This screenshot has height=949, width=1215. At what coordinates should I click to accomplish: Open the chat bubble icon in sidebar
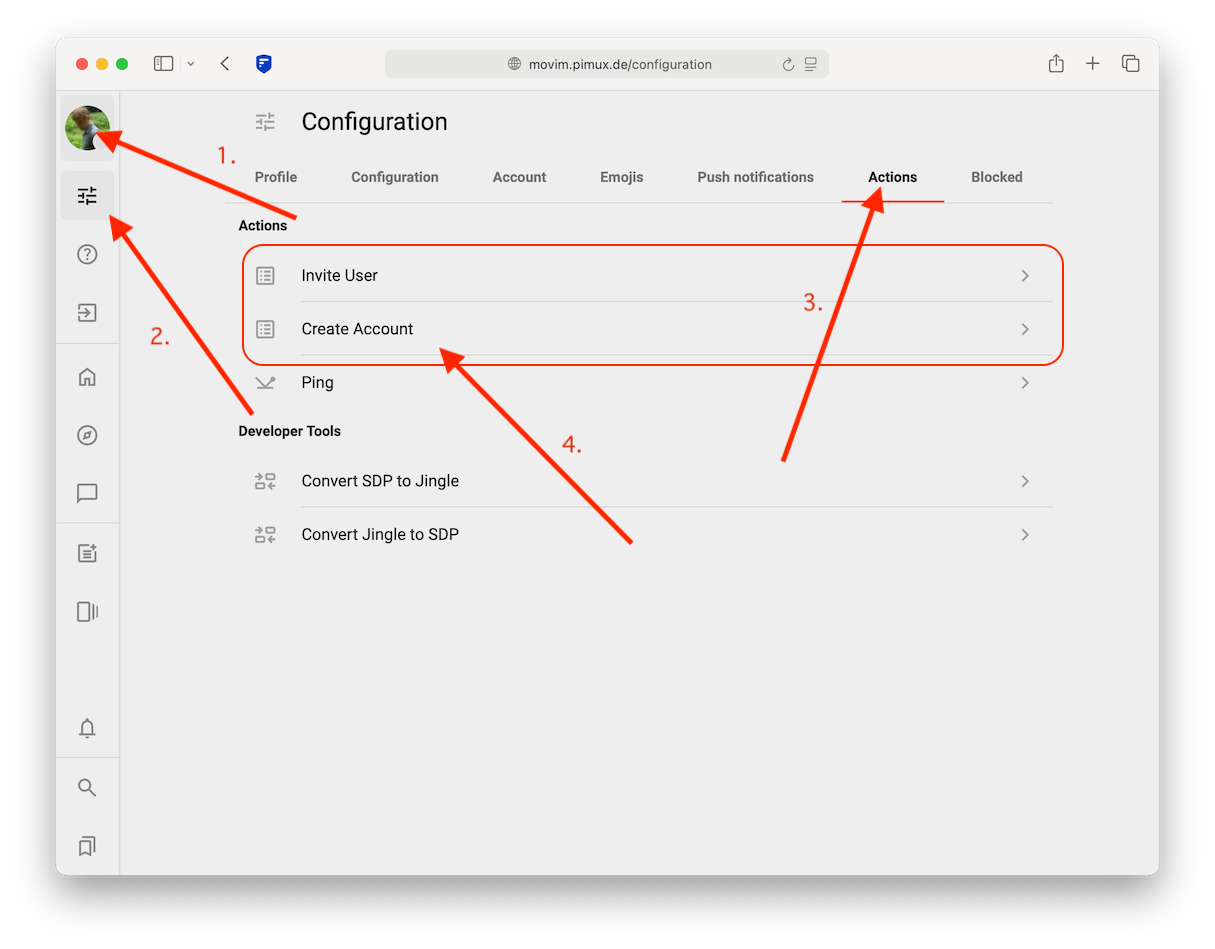87,493
